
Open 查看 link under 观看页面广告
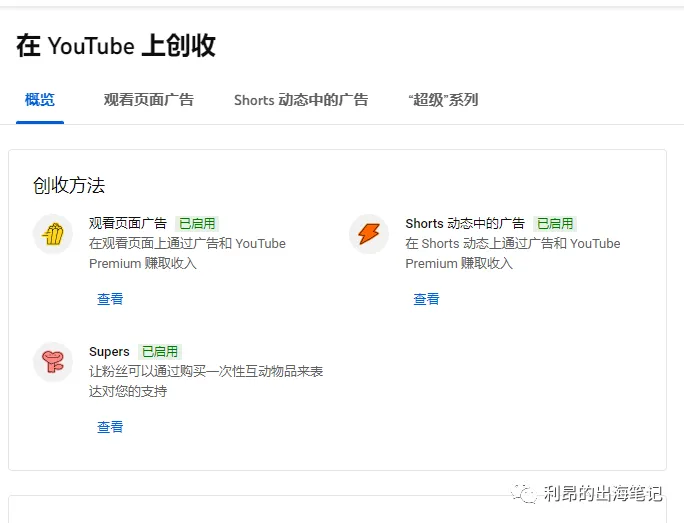click(110, 299)
